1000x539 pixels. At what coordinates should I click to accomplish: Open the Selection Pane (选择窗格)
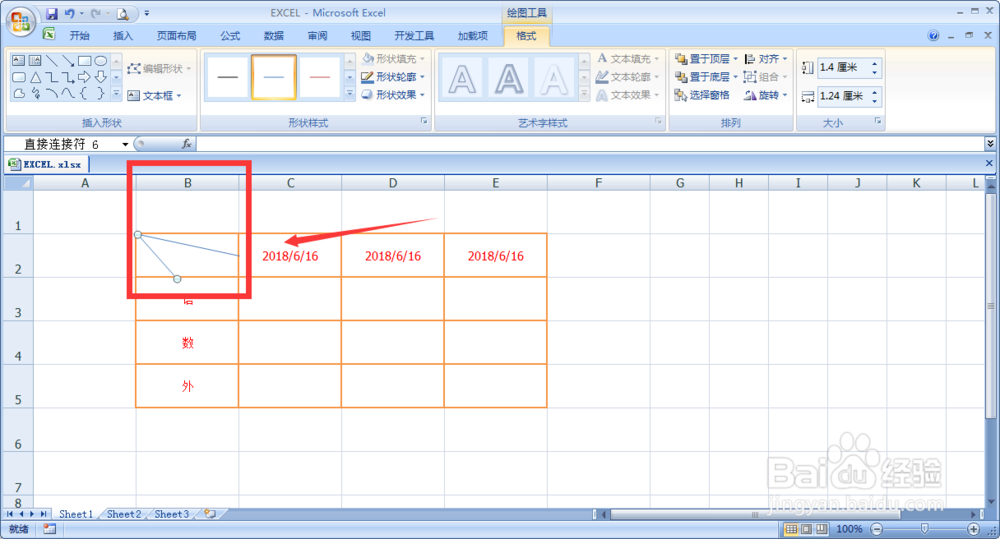coord(702,95)
